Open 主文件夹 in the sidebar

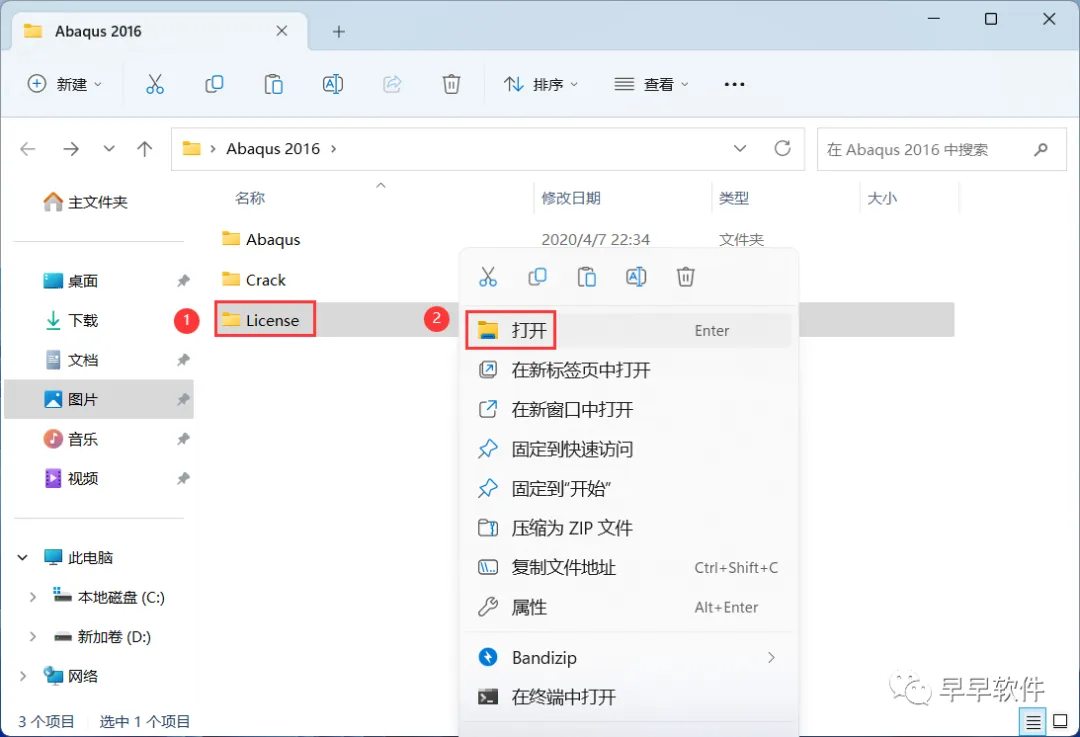[85, 202]
